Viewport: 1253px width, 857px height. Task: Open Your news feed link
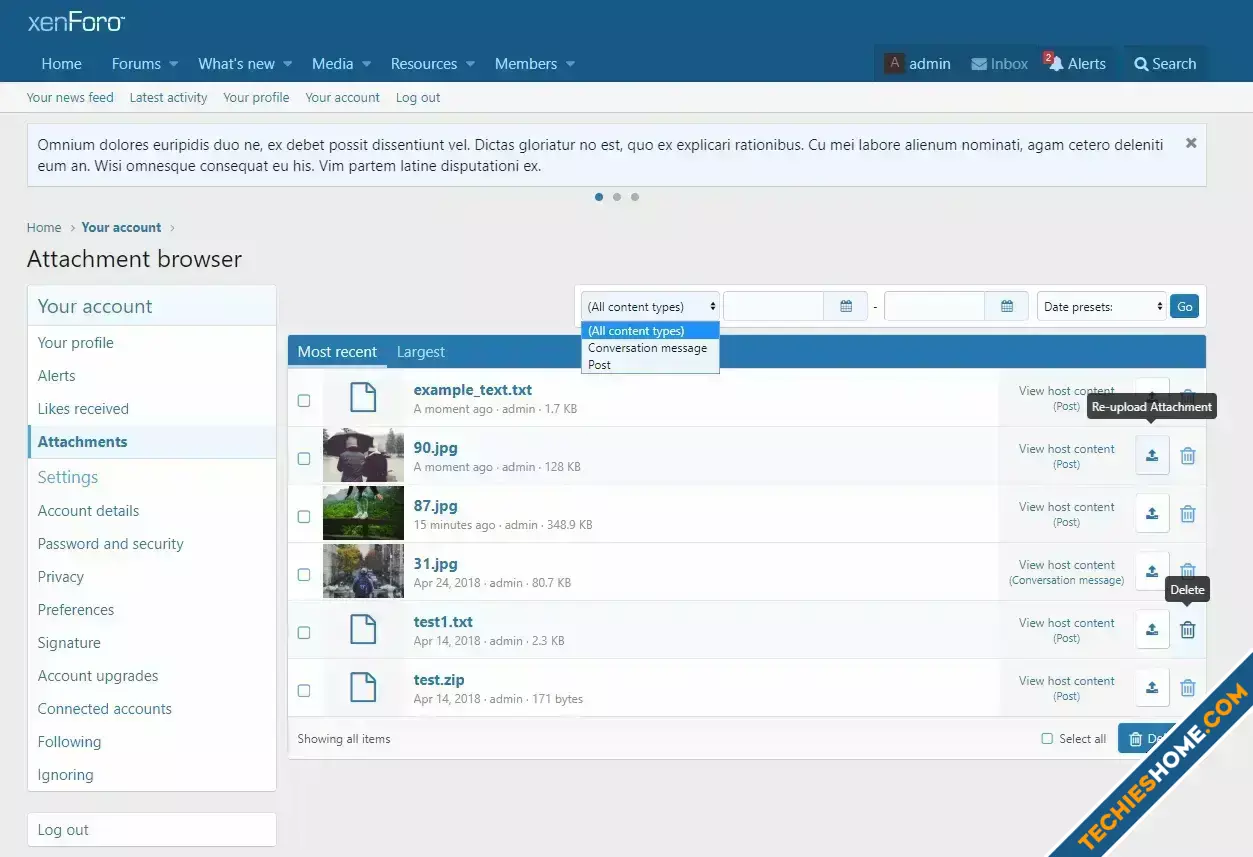[x=70, y=98]
